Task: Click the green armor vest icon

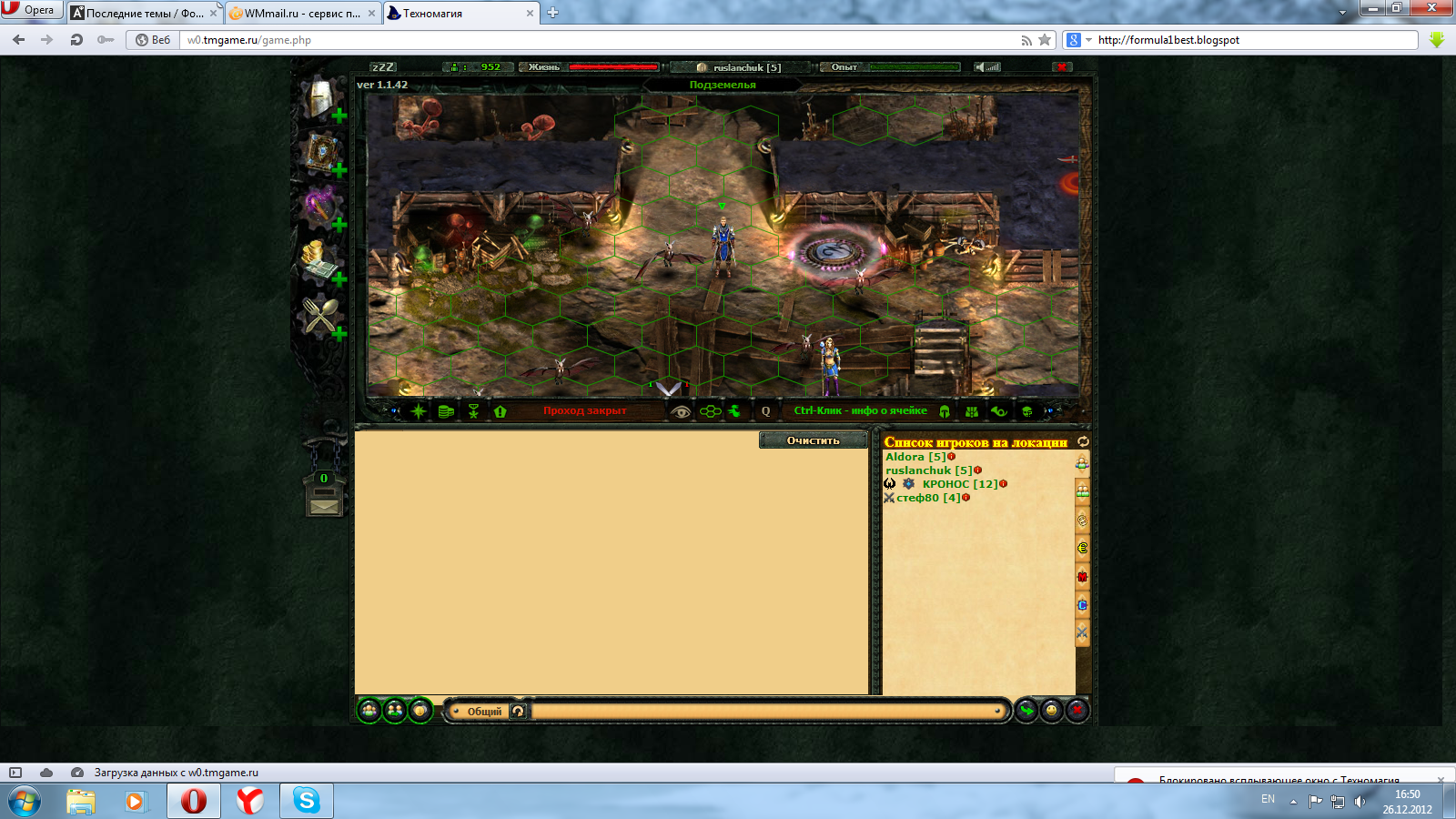Action: [x=972, y=411]
